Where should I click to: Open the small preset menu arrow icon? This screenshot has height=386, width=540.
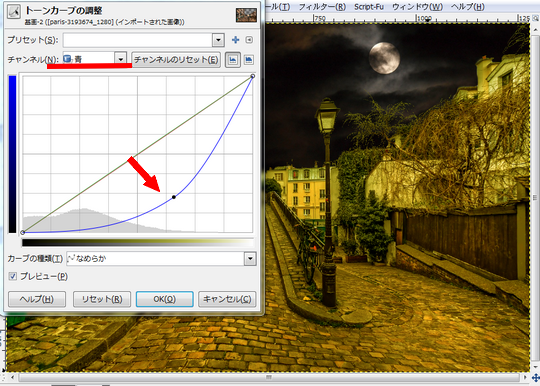(x=249, y=40)
